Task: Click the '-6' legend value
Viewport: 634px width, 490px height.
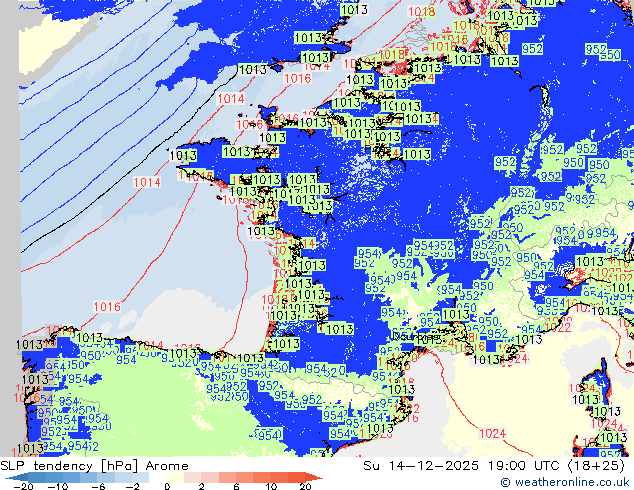Action: coord(98,486)
